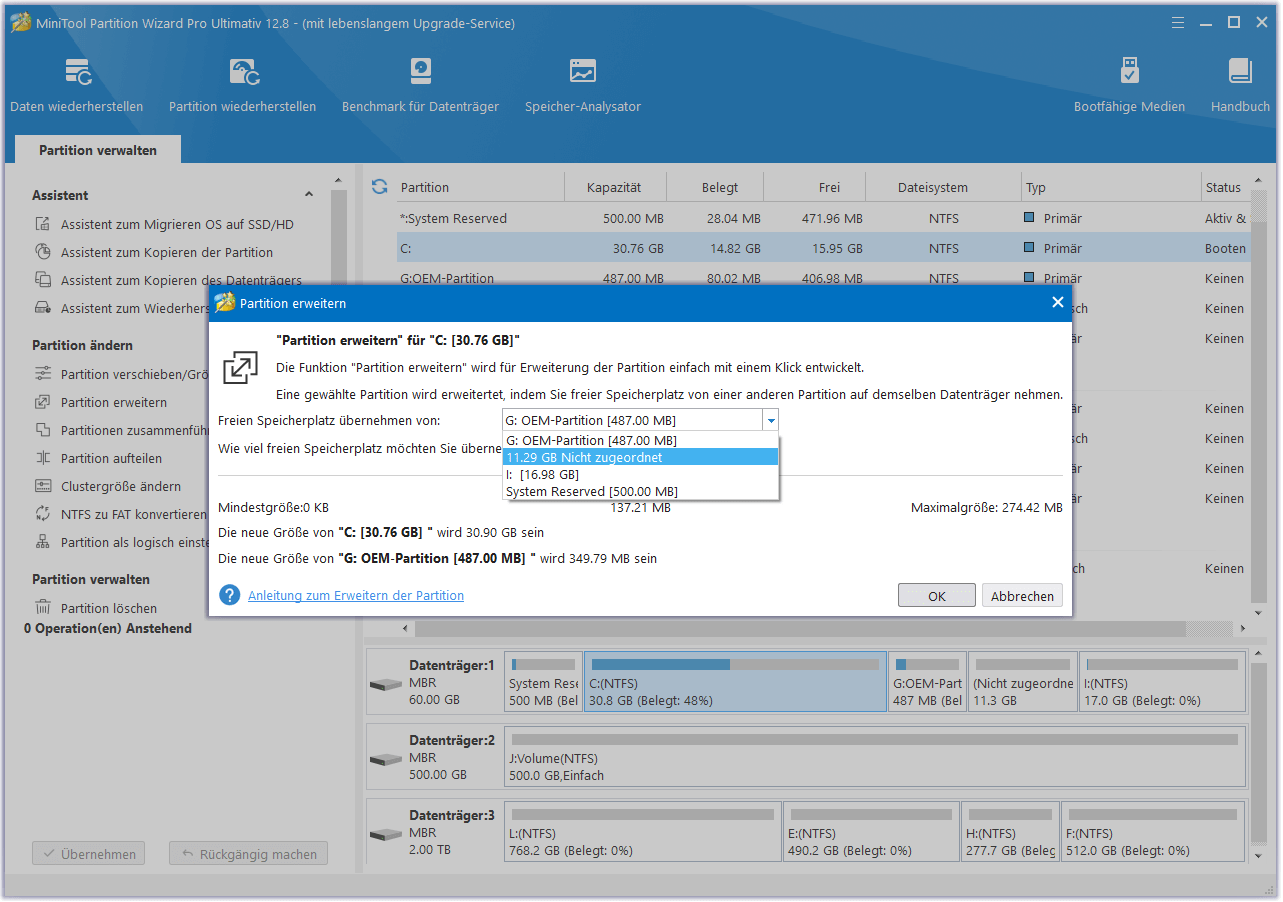Click Rückgängig machen button
1283x902 pixels.
click(248, 854)
